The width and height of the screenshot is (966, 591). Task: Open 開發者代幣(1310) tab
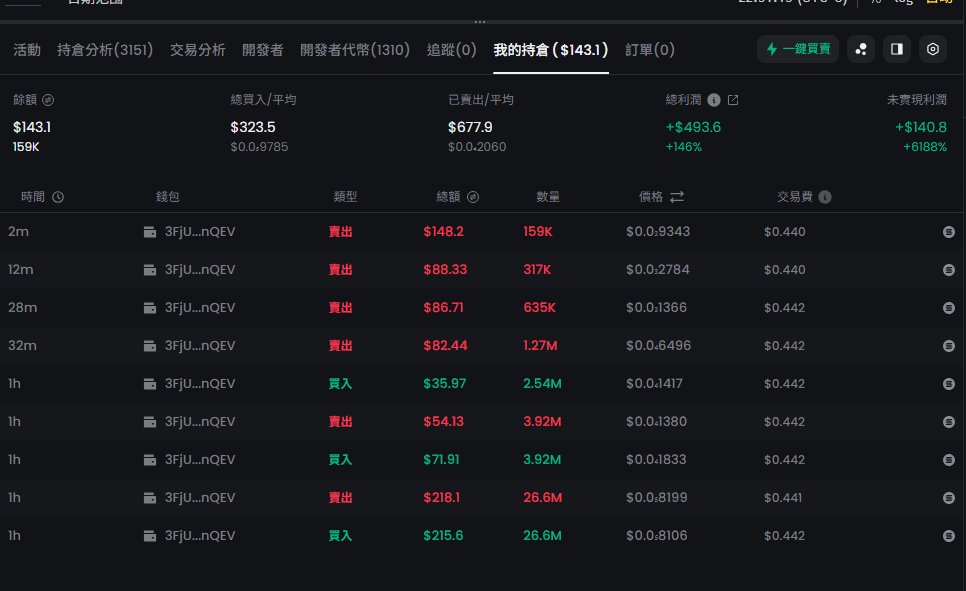pos(355,50)
